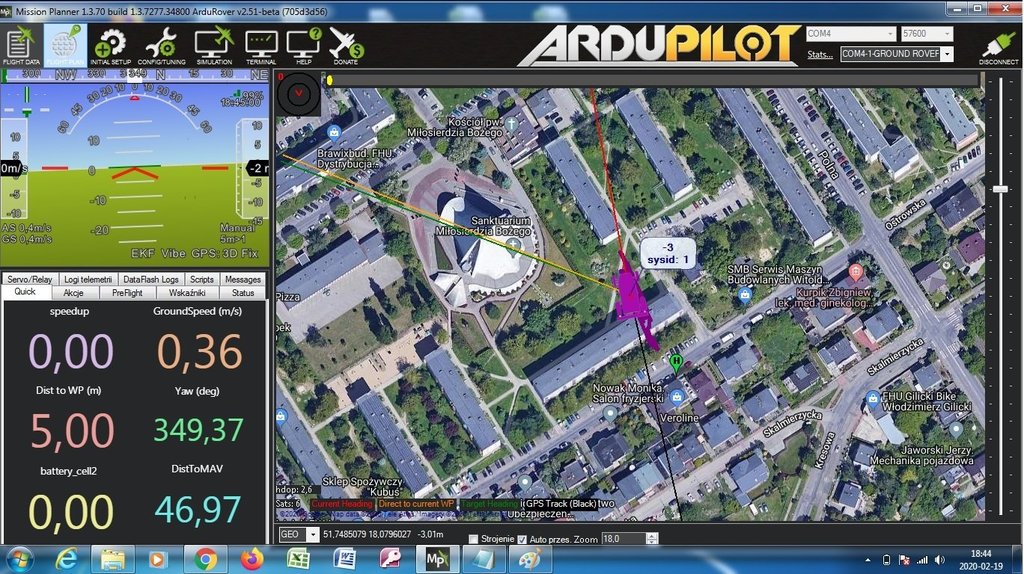Open the Config/Tuning page
The width and height of the screenshot is (1024, 574).
[161, 45]
